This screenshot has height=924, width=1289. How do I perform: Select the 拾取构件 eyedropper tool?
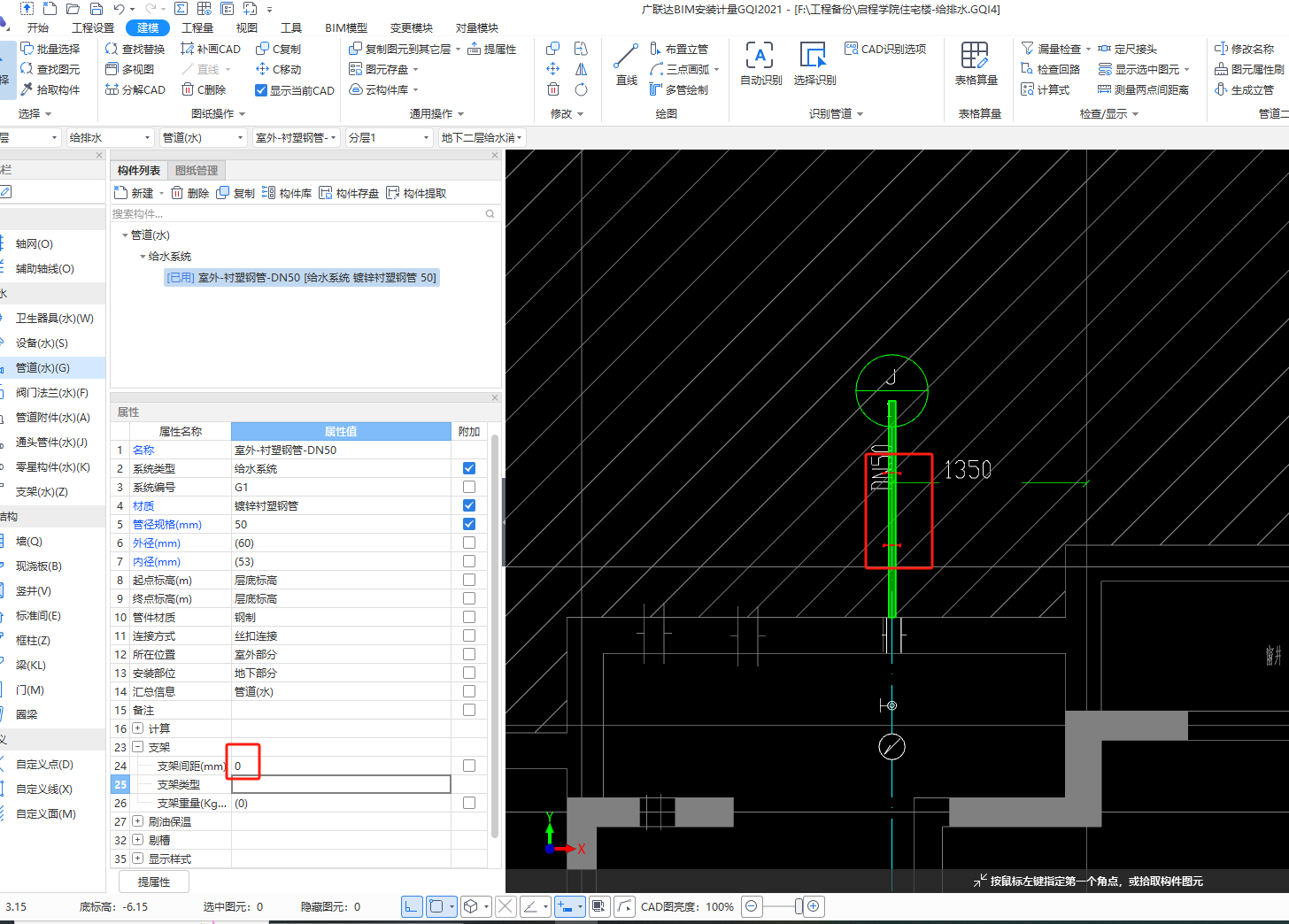pyautogui.click(x=50, y=89)
